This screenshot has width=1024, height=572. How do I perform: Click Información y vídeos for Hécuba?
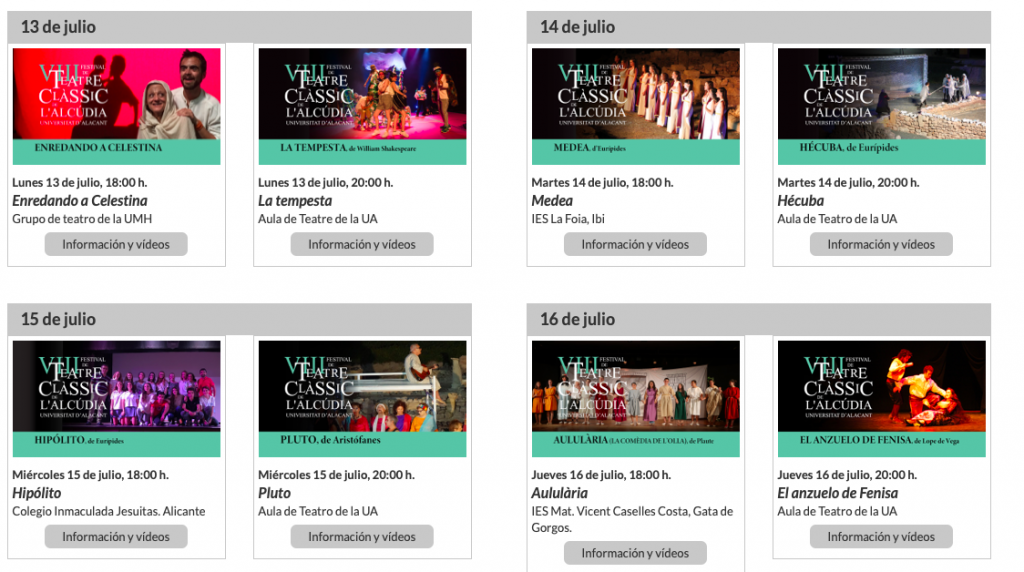coord(881,244)
